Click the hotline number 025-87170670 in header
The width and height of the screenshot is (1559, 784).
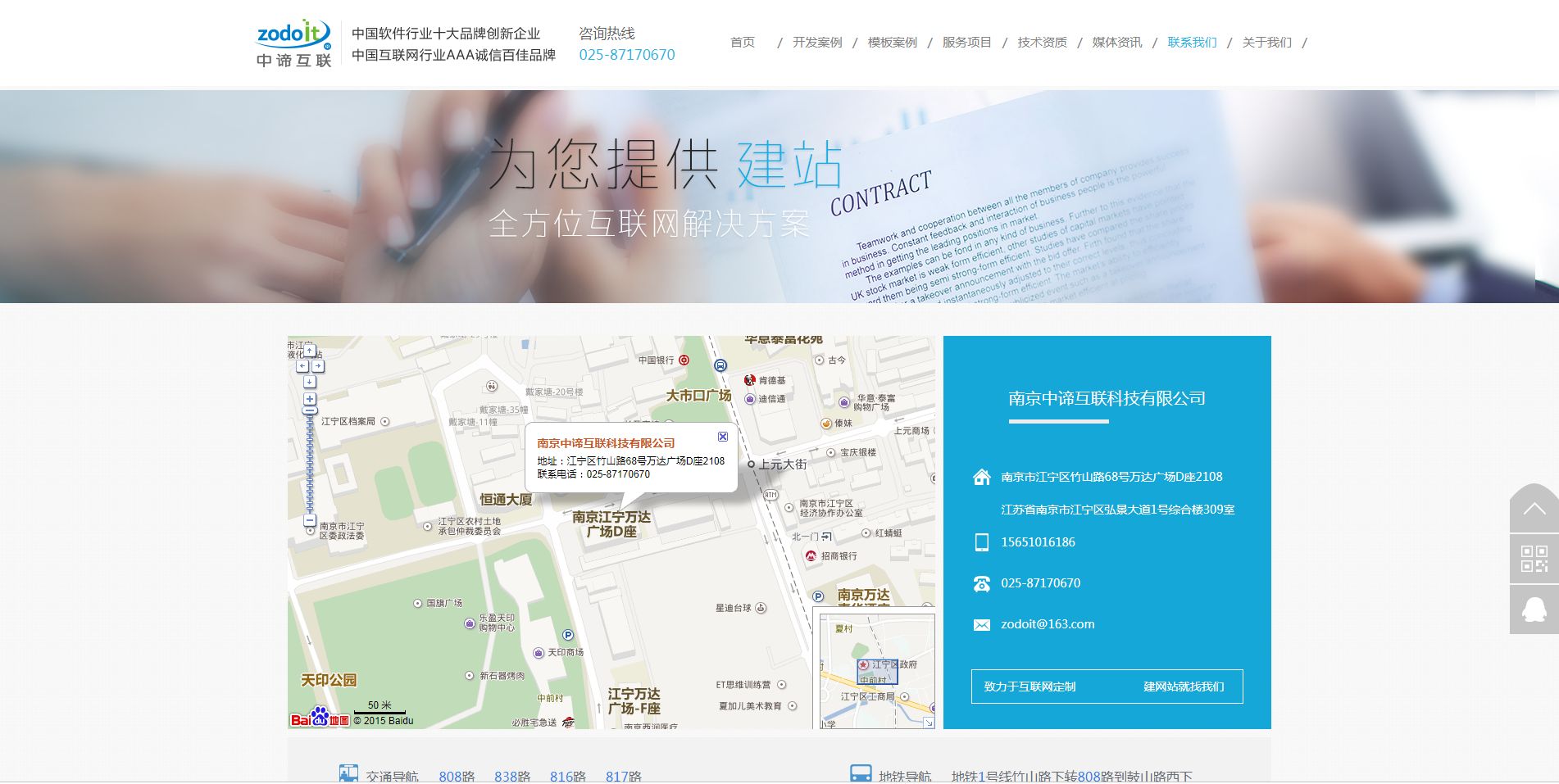[627, 55]
